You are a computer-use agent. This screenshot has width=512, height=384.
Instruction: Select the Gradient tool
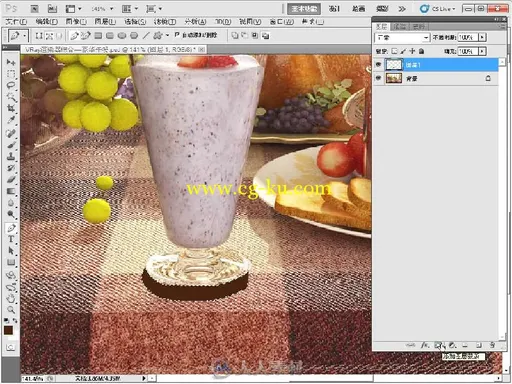tap(11, 191)
